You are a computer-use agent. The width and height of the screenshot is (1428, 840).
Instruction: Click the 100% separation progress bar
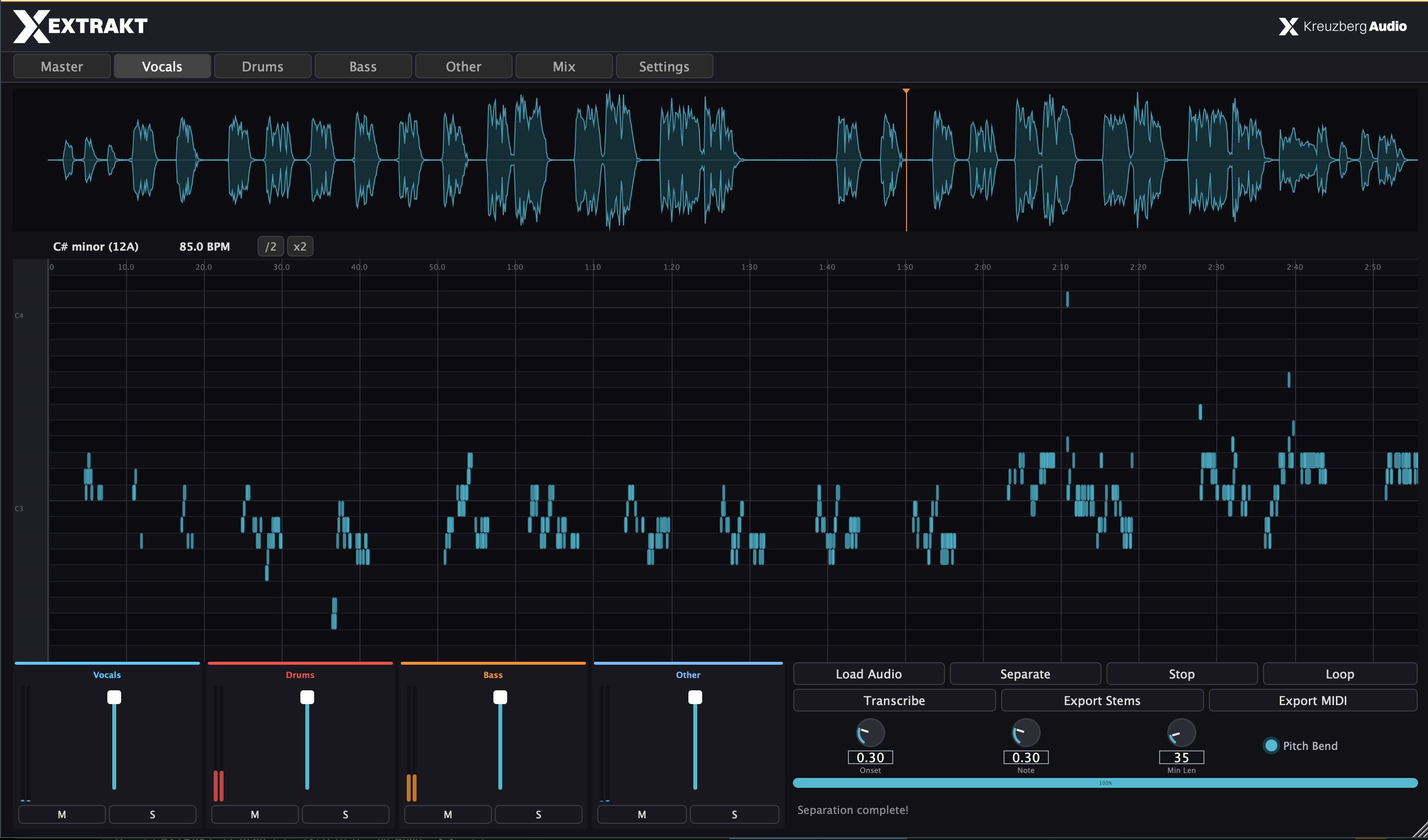pos(1105,783)
